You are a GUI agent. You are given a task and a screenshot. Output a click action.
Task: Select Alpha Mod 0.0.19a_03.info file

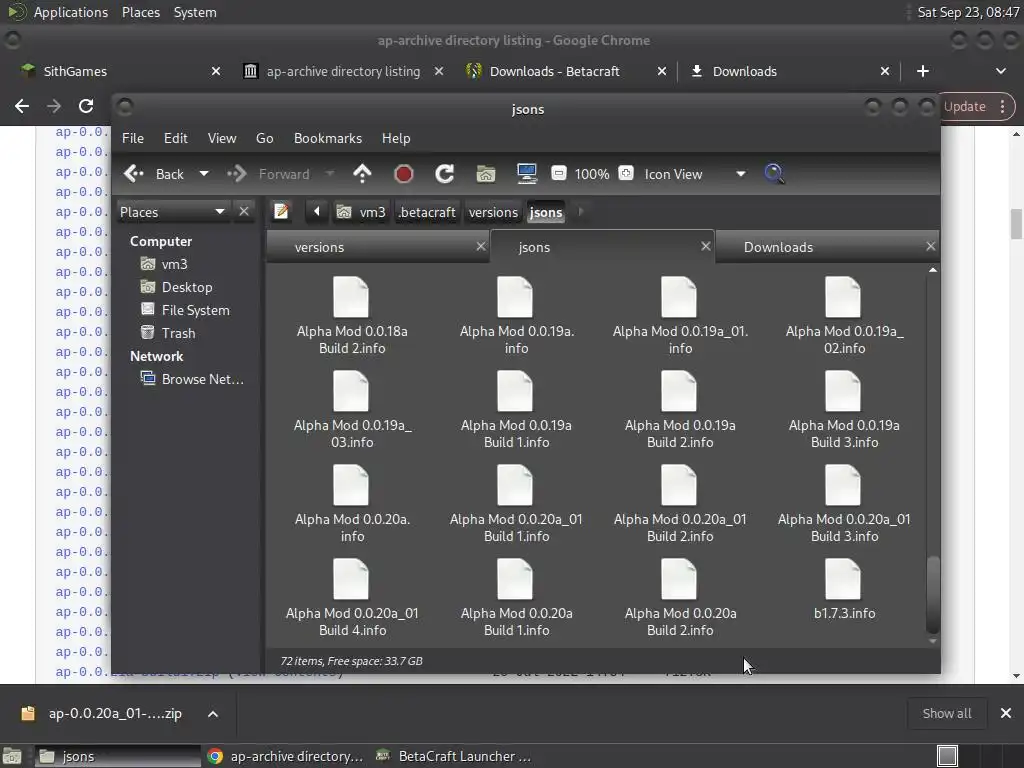click(352, 409)
